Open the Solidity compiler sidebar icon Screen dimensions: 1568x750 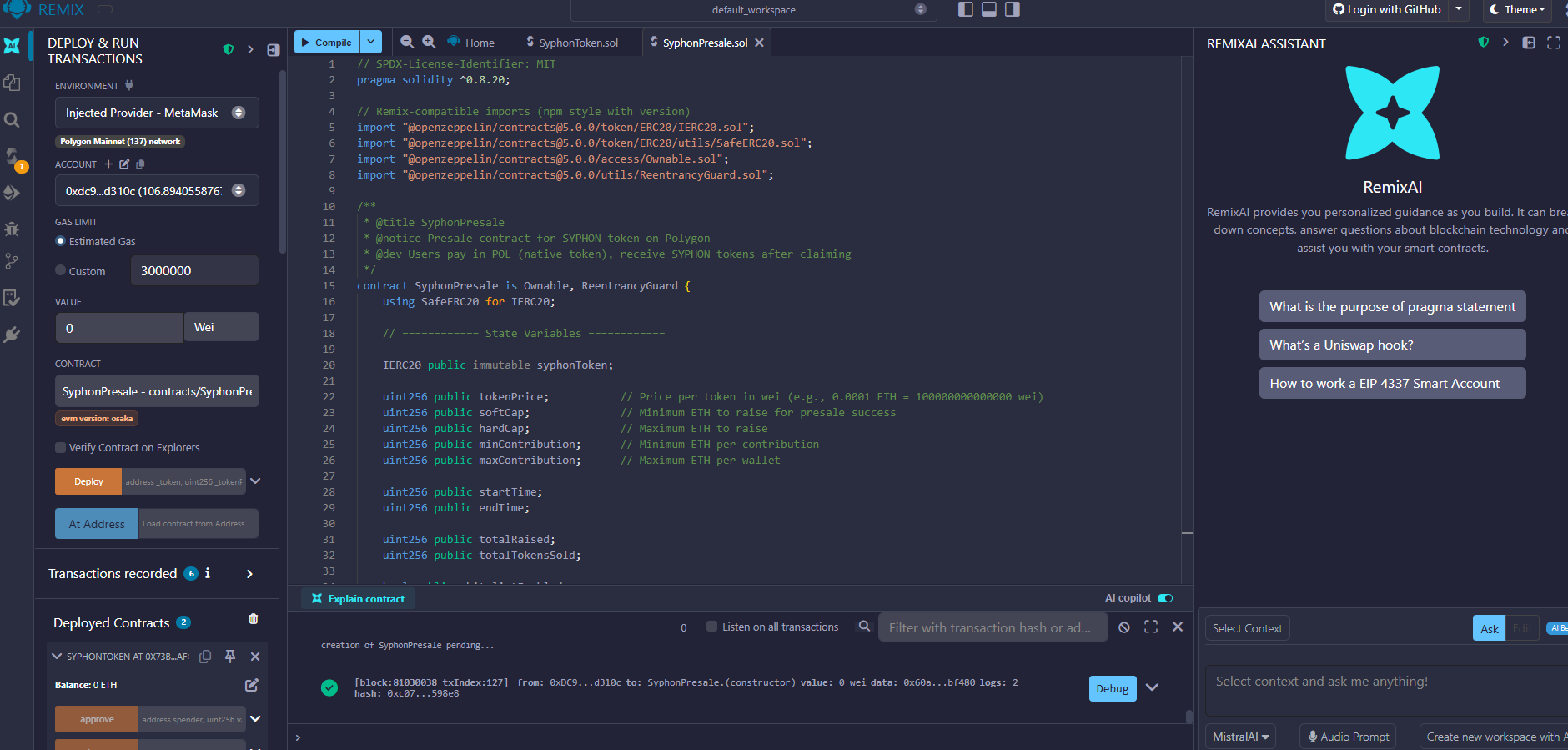(x=12, y=156)
